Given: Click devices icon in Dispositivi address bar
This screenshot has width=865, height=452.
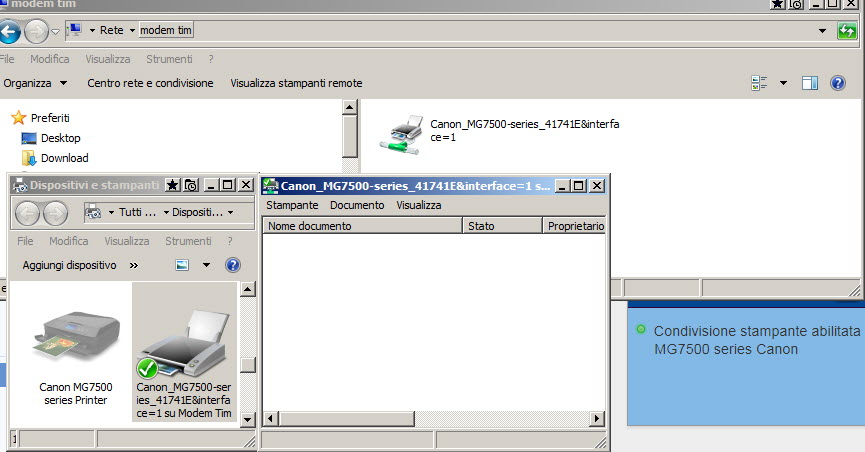Looking at the screenshot, I should coord(93,212).
